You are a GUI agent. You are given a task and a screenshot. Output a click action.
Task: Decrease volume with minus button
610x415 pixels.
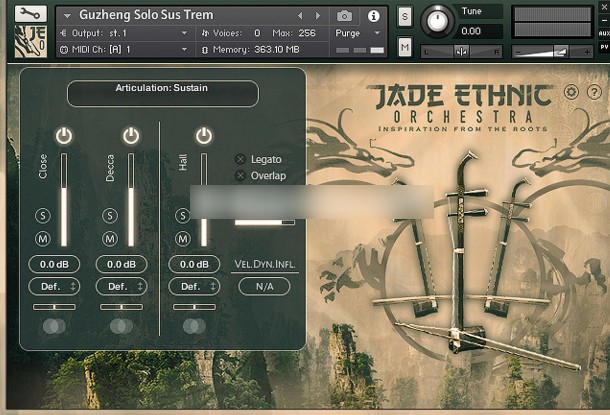[519, 52]
